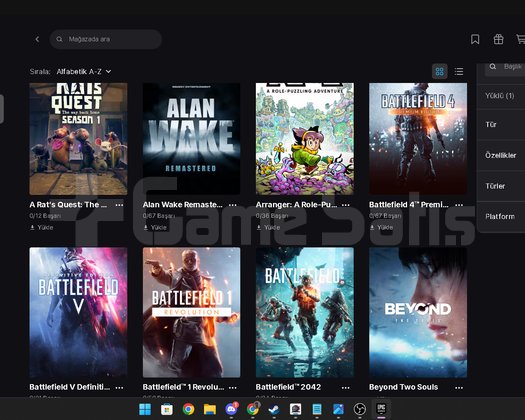Viewport: 525px width, 420px height.
Task: Click the Mağazada ara search field
Action: 106,39
